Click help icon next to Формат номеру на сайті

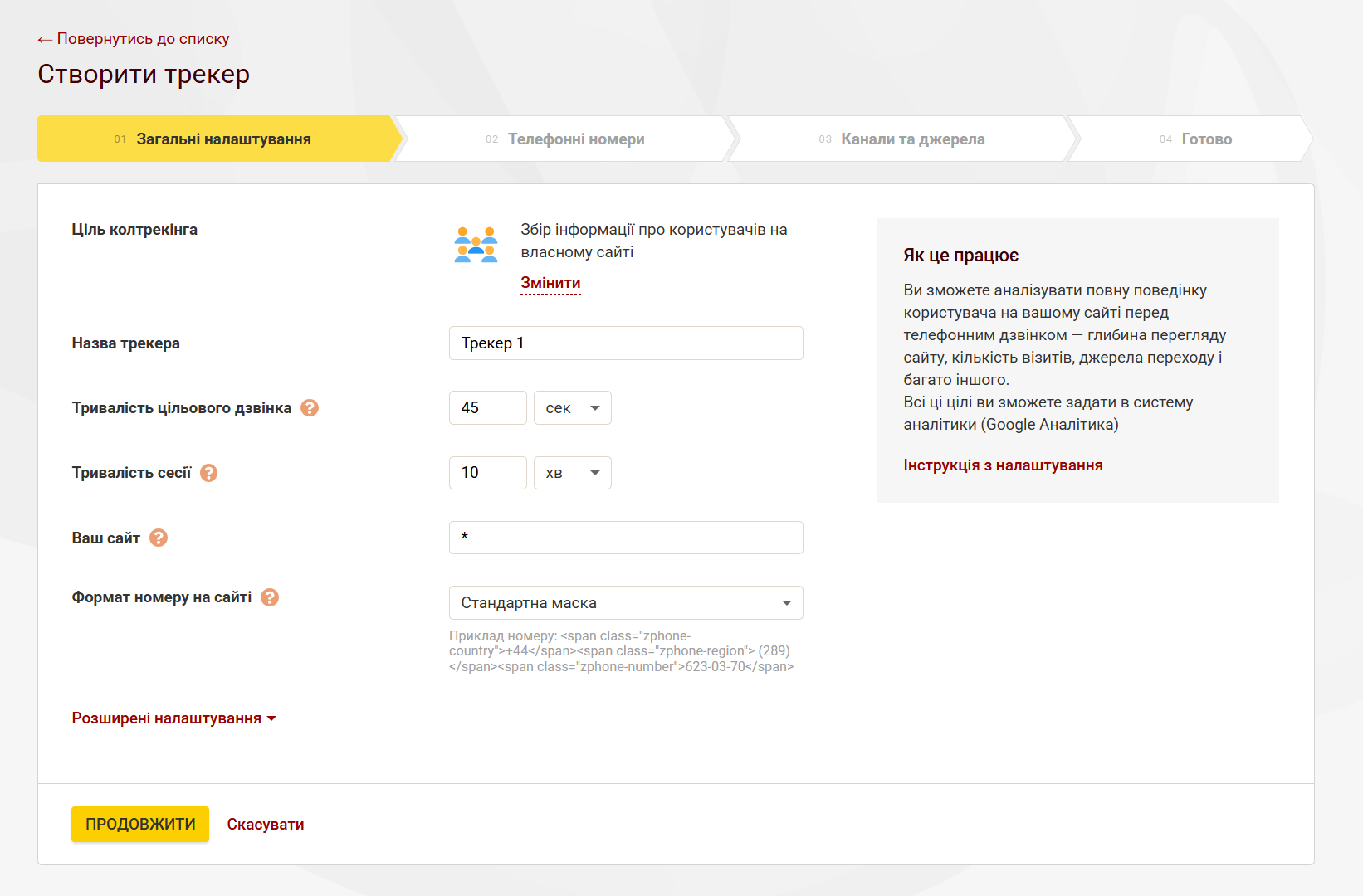(270, 597)
